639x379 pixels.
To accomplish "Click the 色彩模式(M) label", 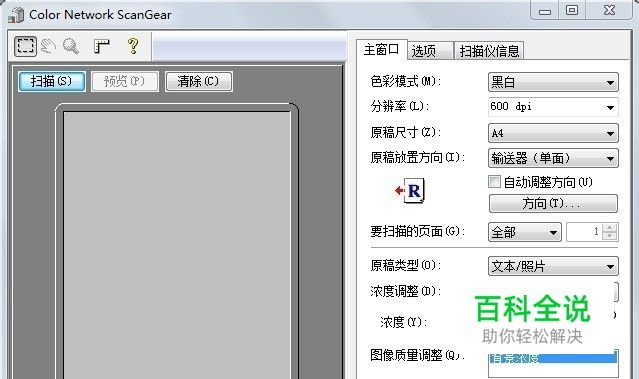I will coord(405,82).
